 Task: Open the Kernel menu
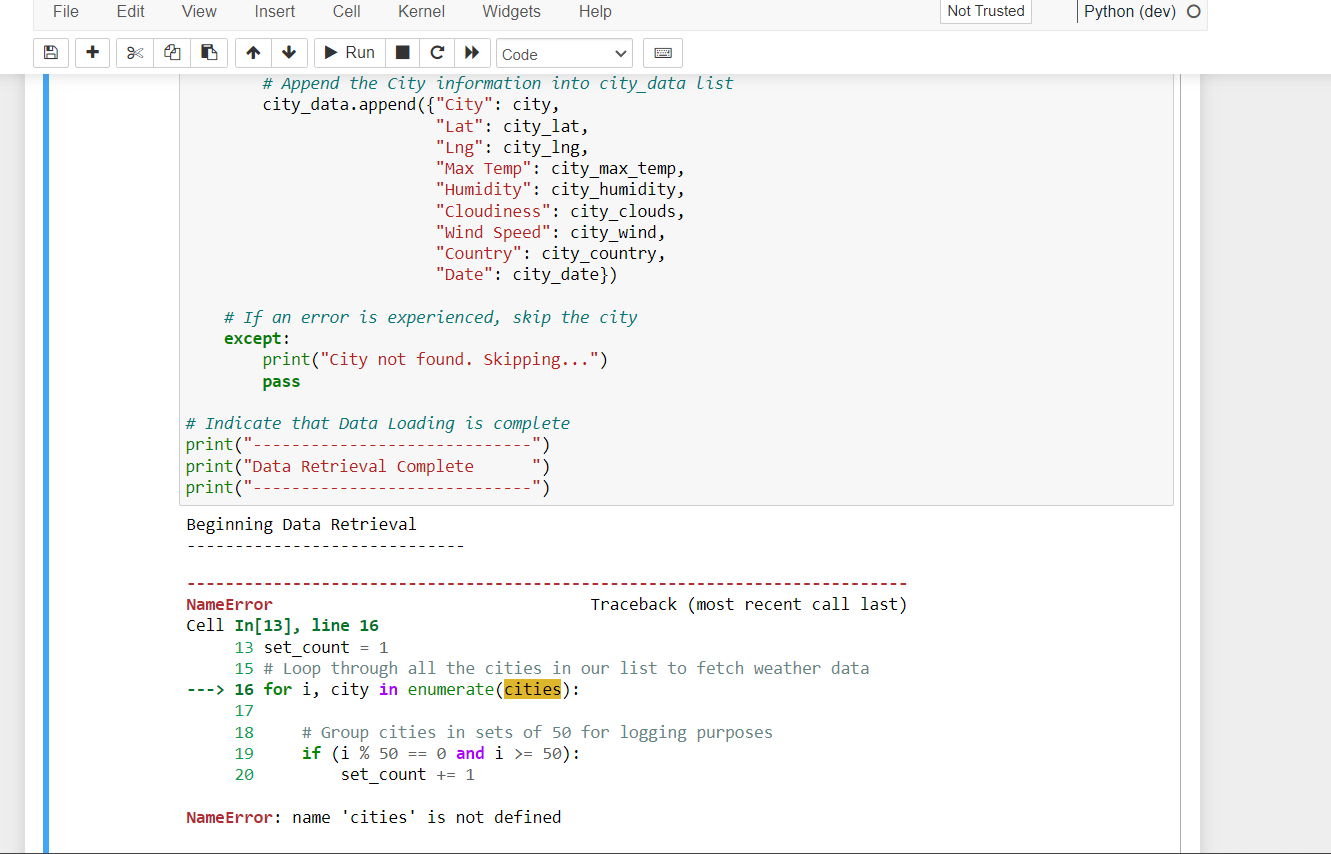click(421, 11)
